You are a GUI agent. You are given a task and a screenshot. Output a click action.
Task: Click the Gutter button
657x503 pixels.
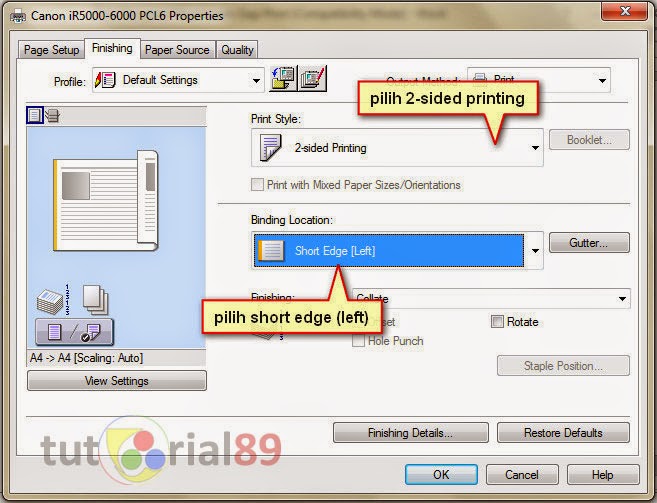coord(589,243)
